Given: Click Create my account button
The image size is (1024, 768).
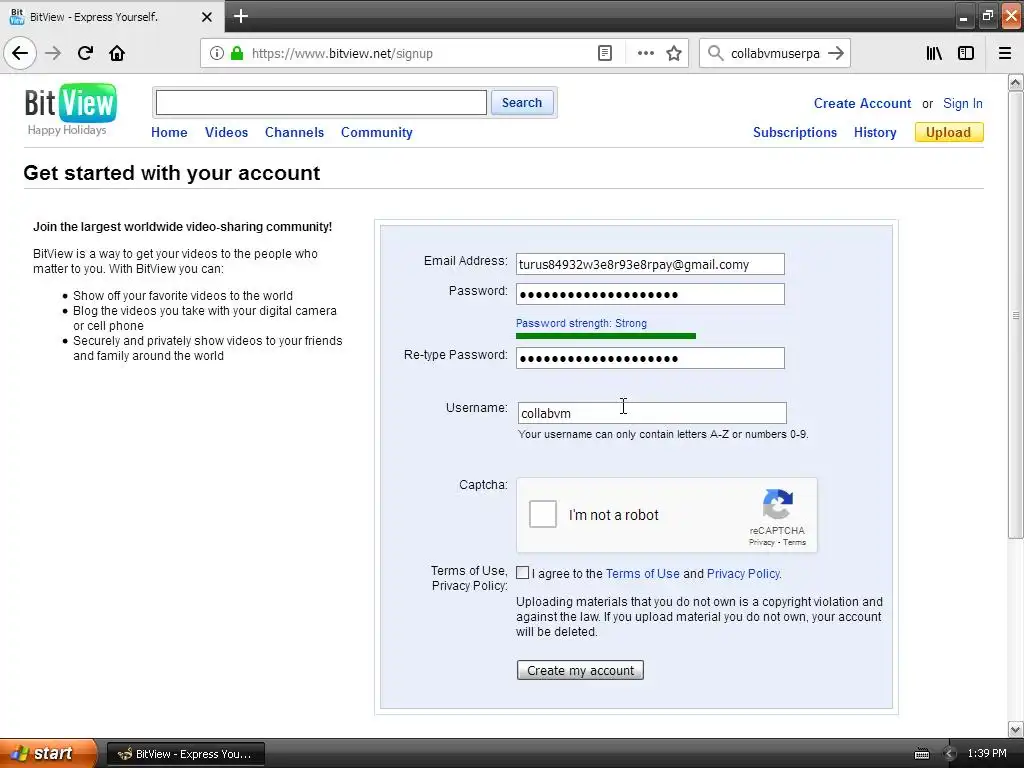Looking at the screenshot, I should pos(580,670).
